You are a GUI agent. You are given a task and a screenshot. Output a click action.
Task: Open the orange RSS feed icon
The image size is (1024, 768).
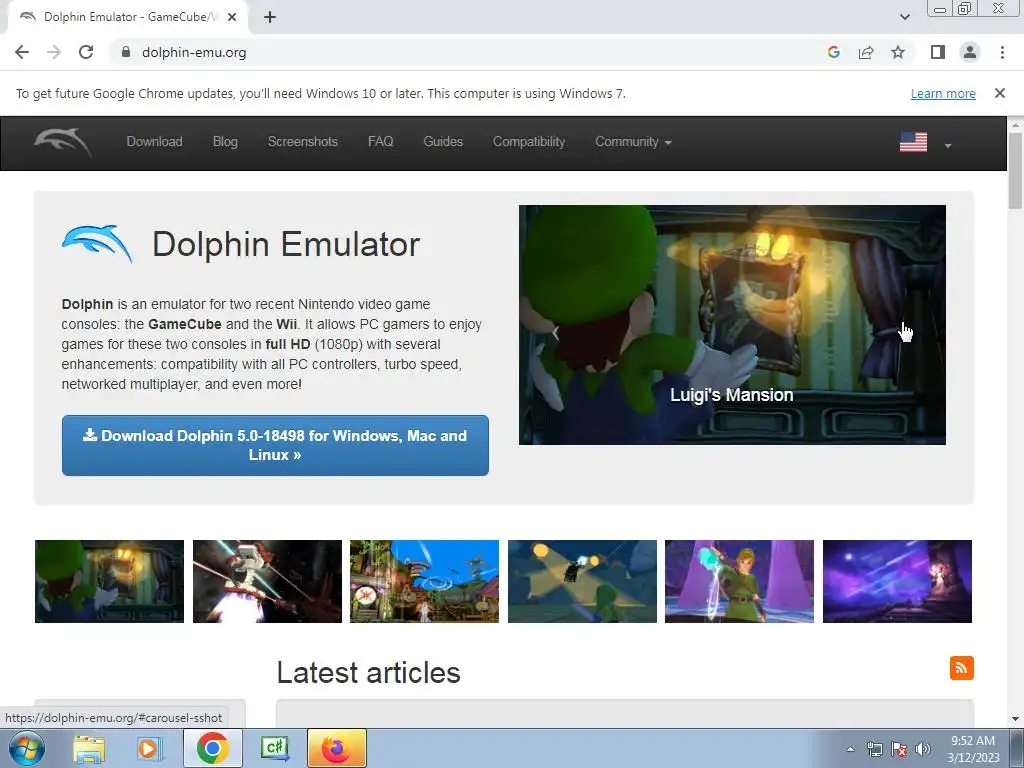[961, 668]
